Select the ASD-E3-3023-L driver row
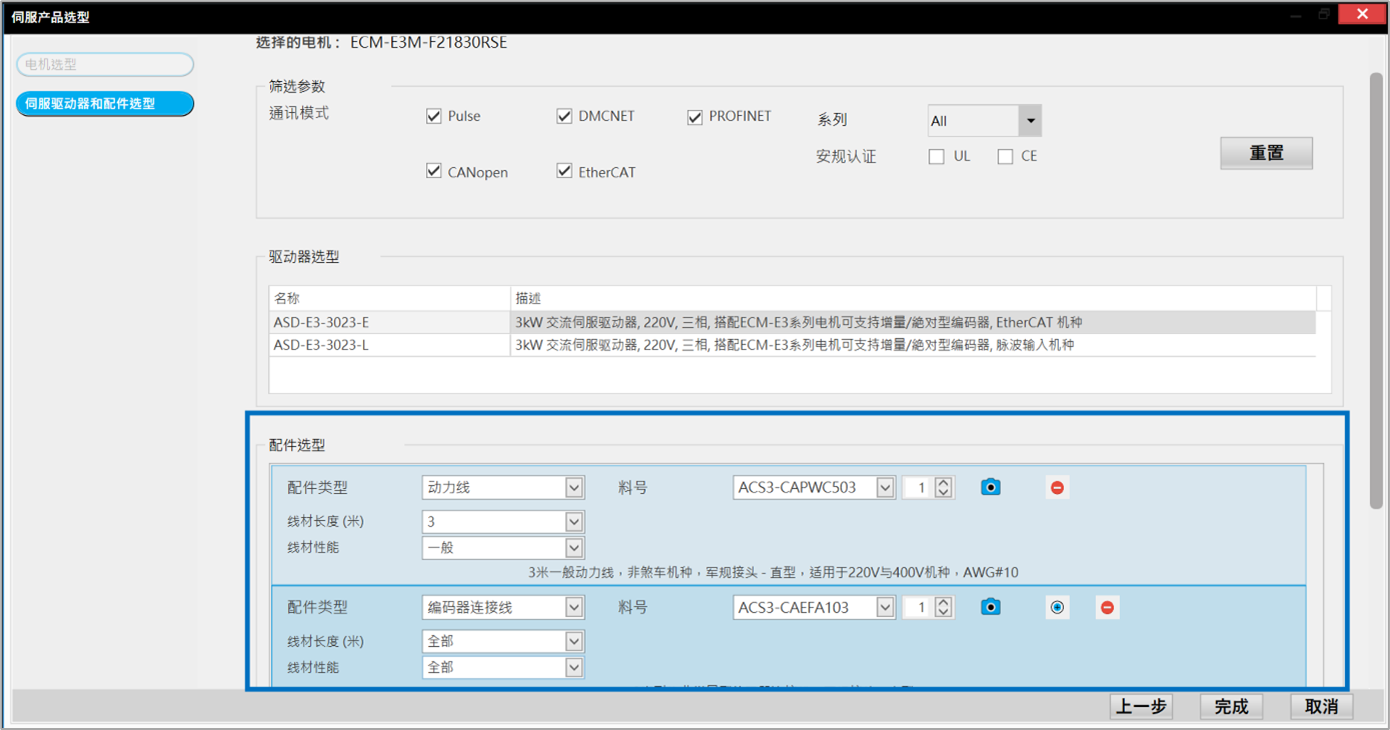 pyautogui.click(x=390, y=345)
